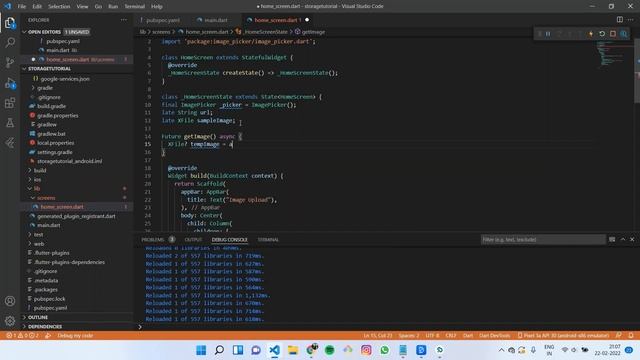Open the Accounts menu icon

(10, 301)
